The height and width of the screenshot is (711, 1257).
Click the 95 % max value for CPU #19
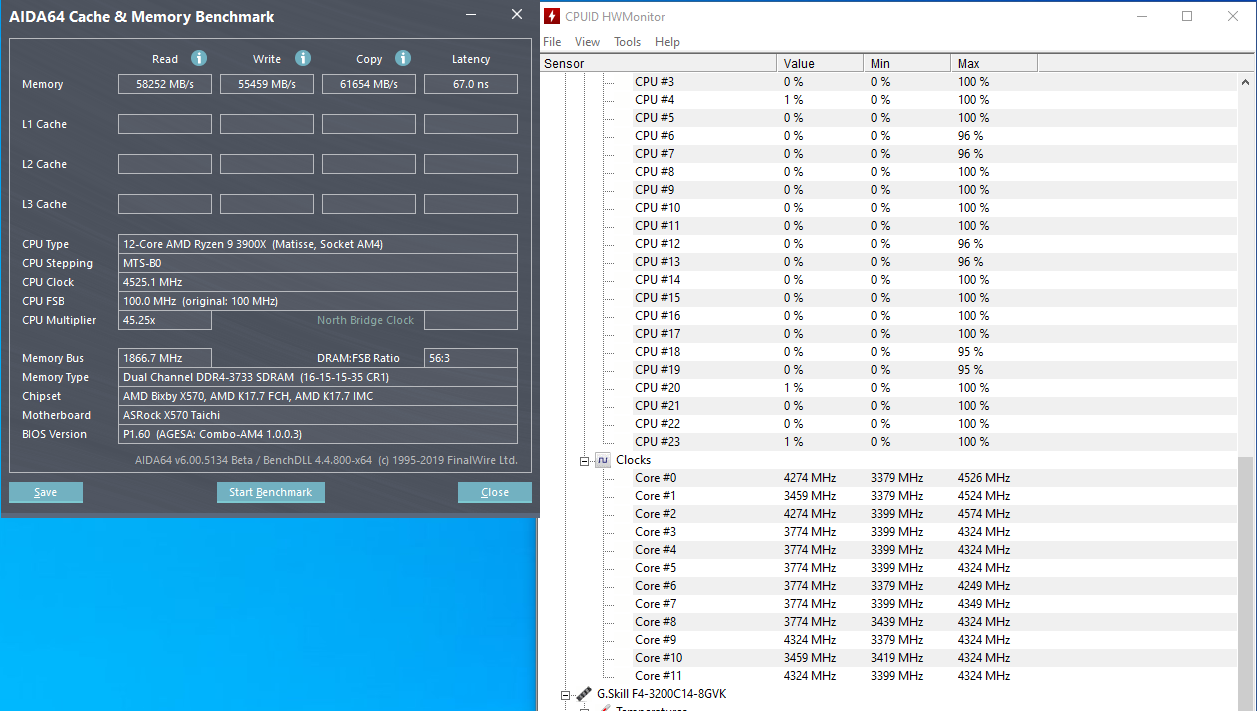[x=970, y=370]
